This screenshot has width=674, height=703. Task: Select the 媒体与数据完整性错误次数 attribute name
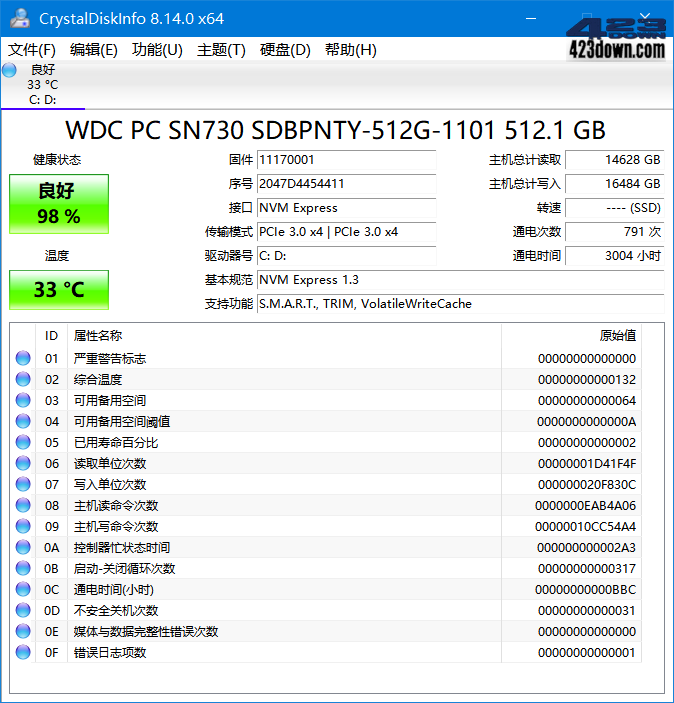(x=146, y=632)
